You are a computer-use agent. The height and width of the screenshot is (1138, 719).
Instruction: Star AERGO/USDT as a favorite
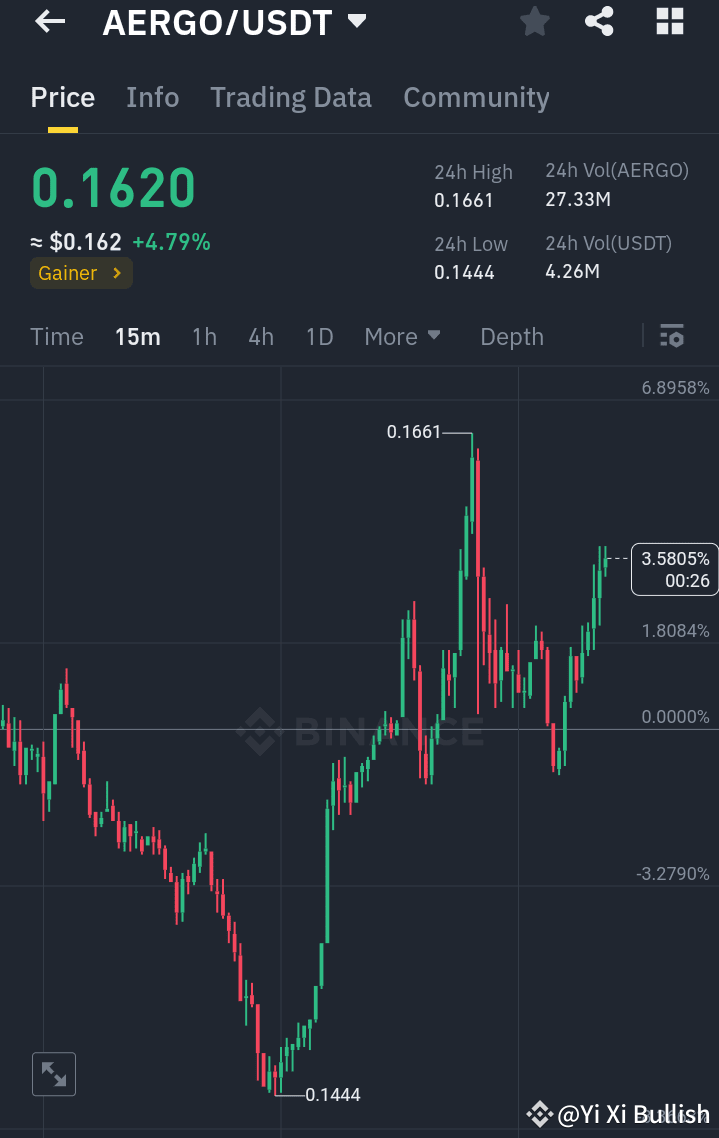pos(534,21)
